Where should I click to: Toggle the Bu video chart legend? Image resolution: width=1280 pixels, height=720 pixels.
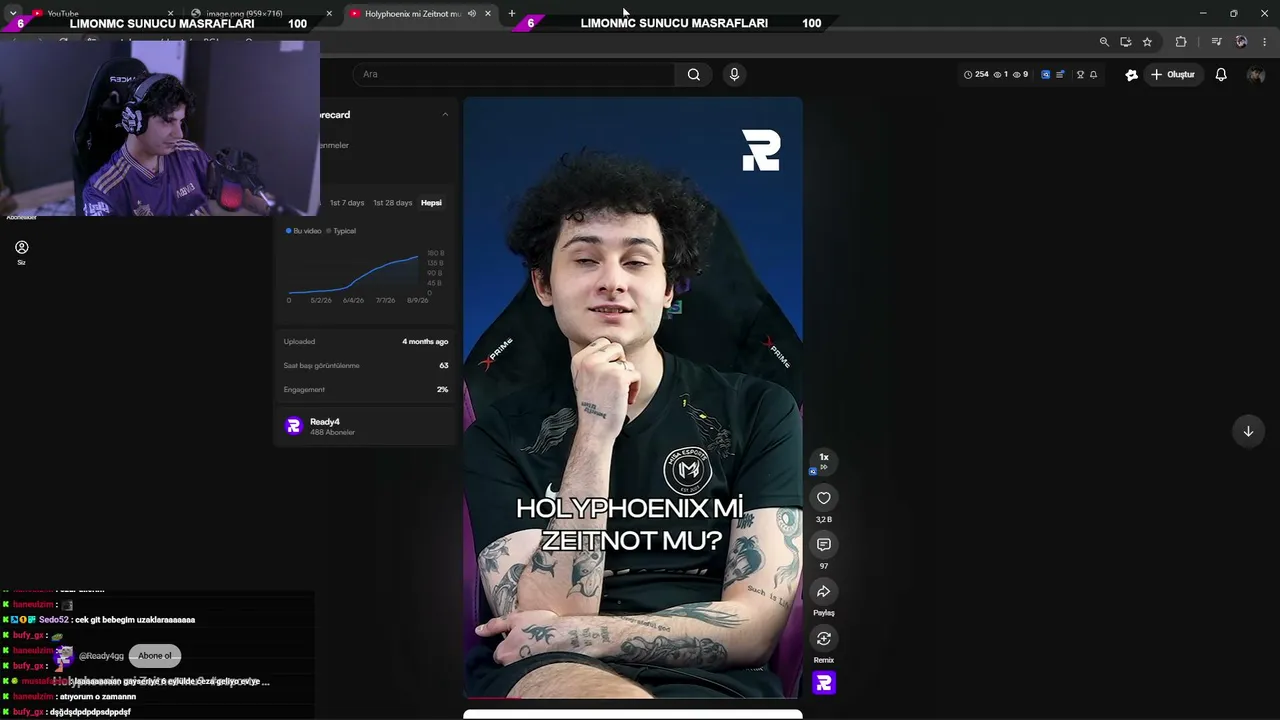click(304, 231)
